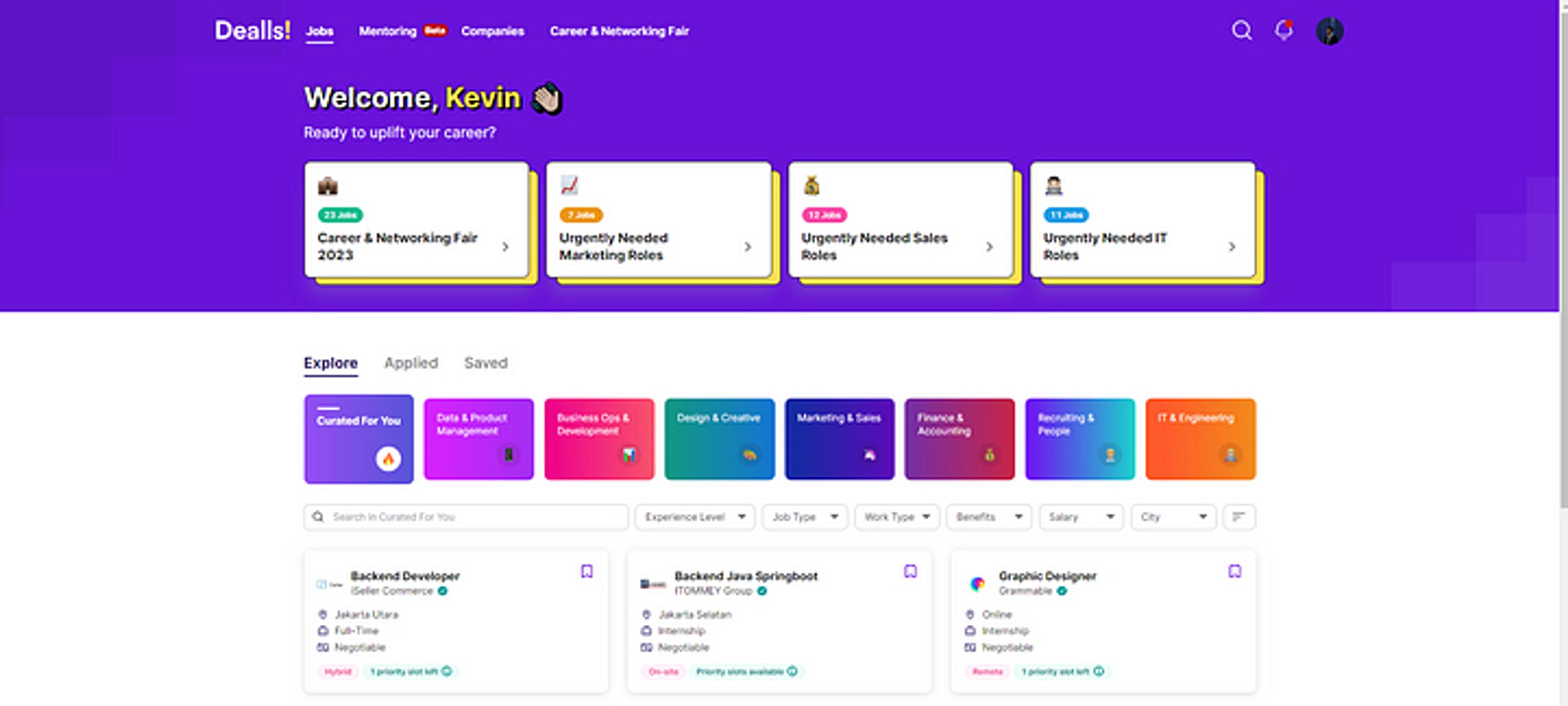This screenshot has height=706, width=1568.
Task: Open Urgently Needed Marketing Roles card
Action: [x=657, y=221]
